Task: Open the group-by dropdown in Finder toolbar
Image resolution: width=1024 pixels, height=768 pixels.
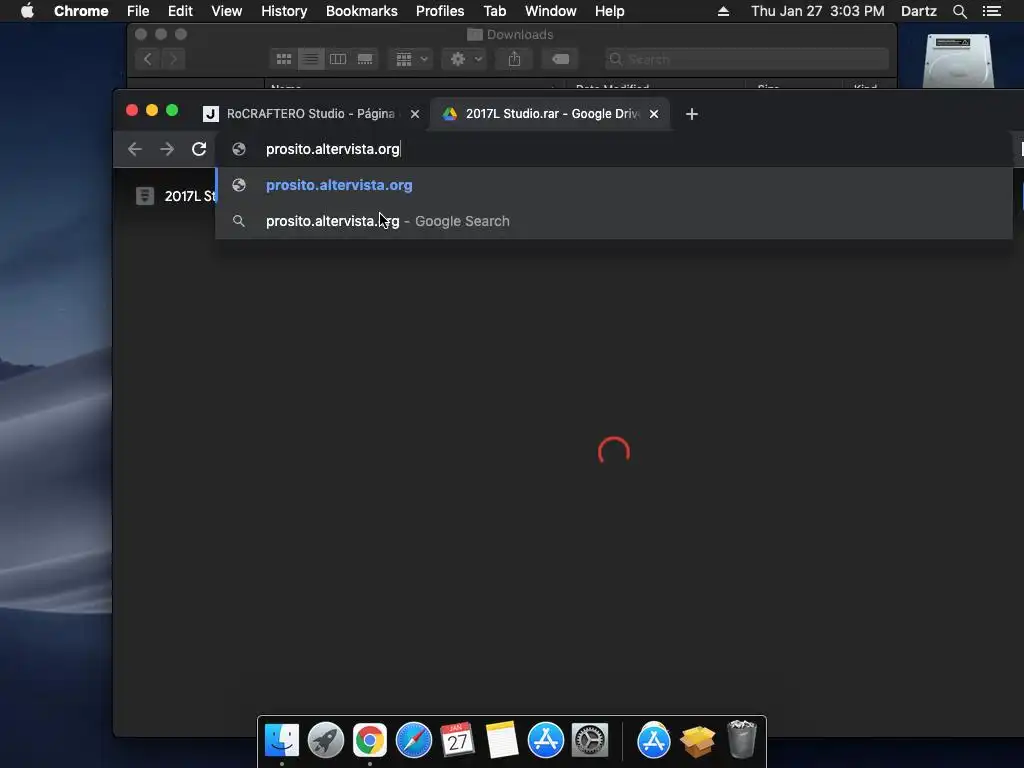Action: point(411,59)
